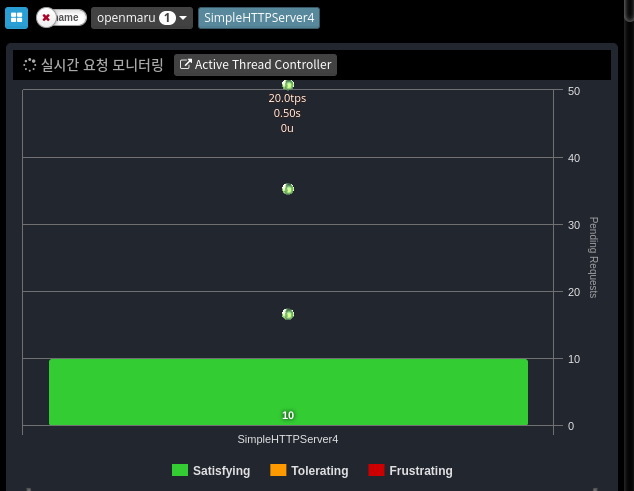This screenshot has width=634, height=491.
Task: Click the external-link icon in Active Thread Controller
Action: [x=185, y=65]
